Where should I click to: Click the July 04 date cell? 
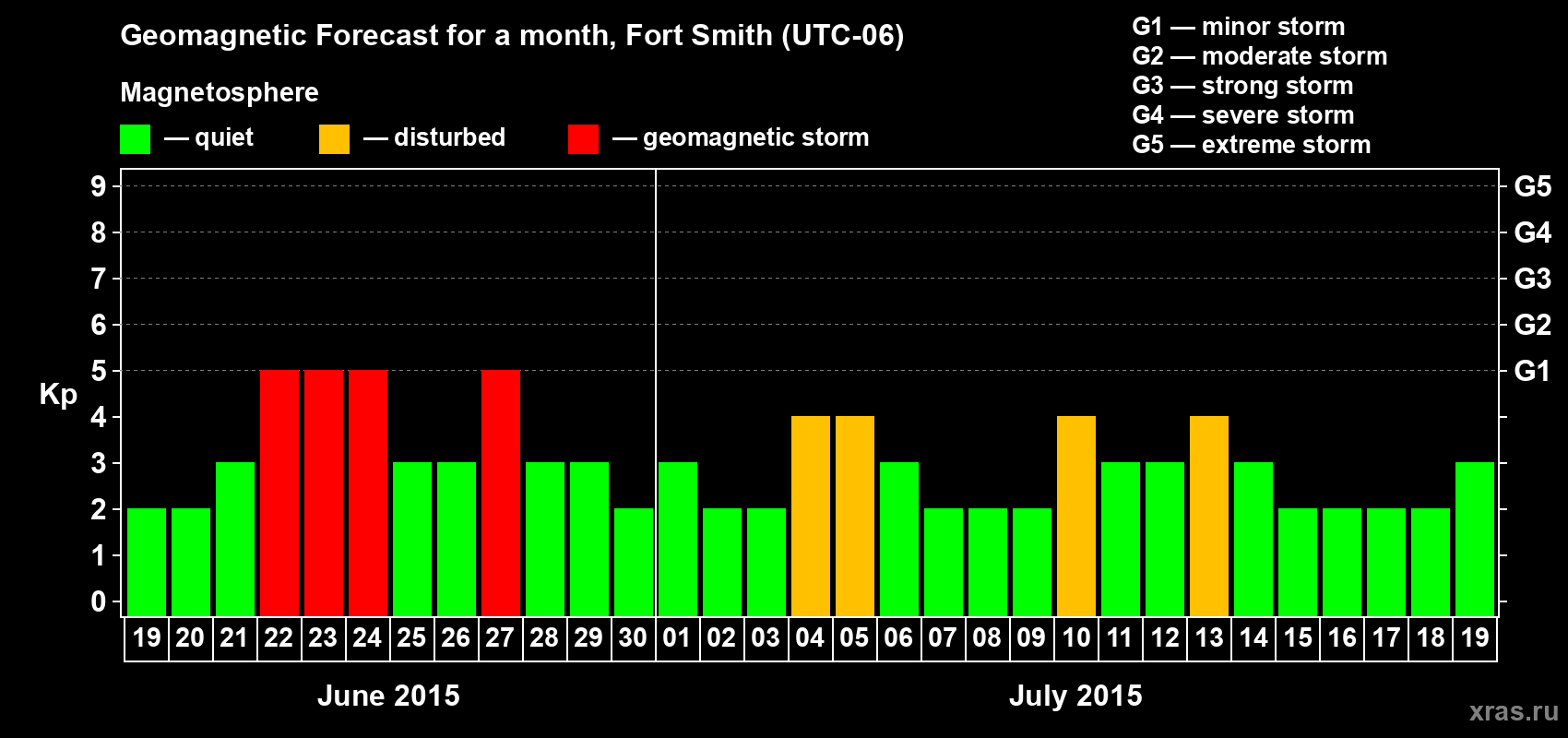point(810,638)
